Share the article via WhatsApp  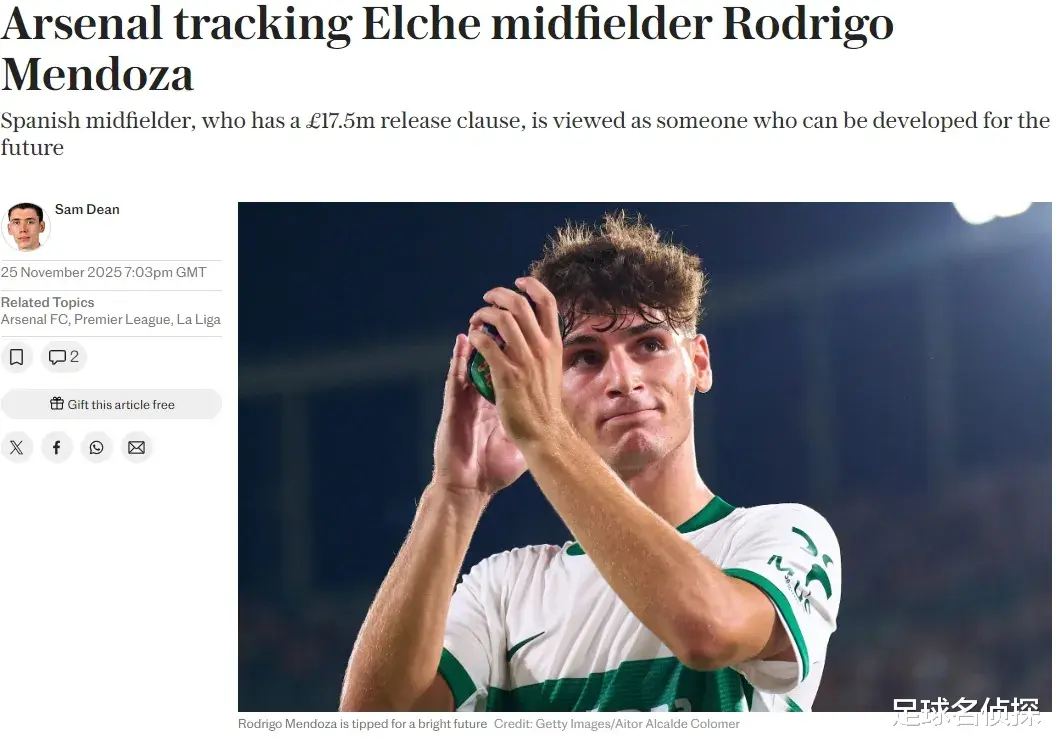pos(96,447)
